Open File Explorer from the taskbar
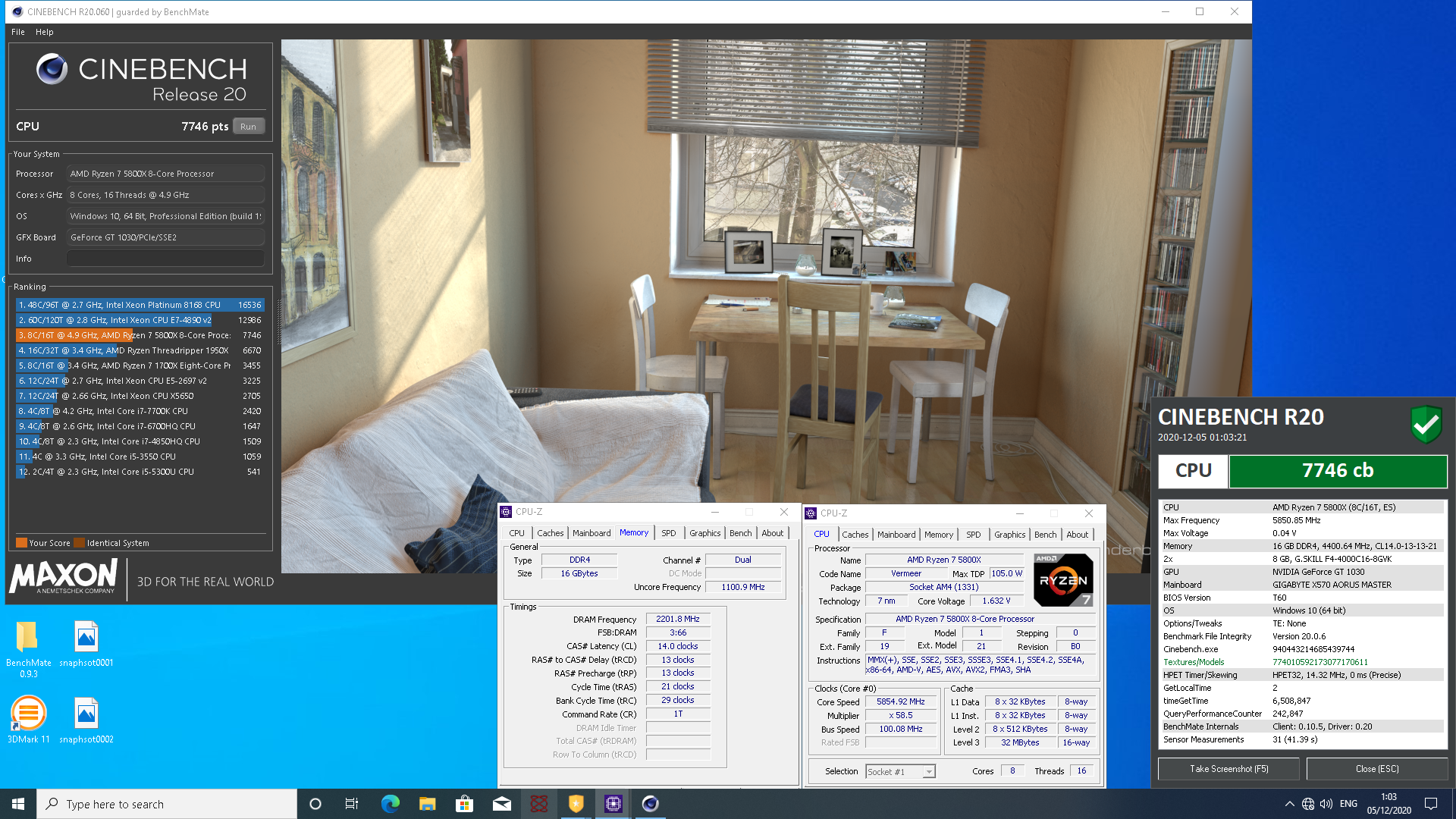This screenshot has width=1456, height=819. [427, 804]
